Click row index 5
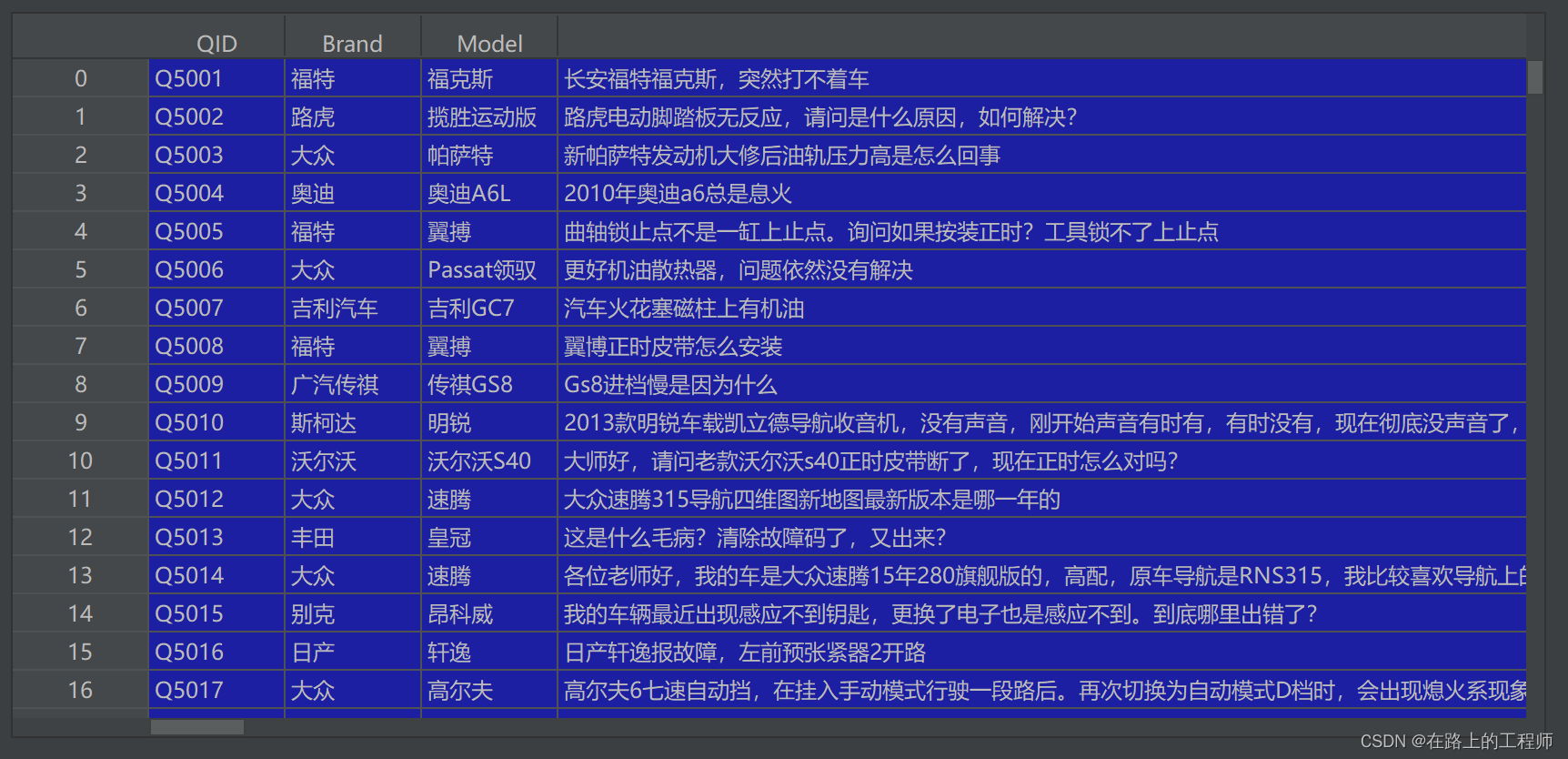 [x=81, y=270]
